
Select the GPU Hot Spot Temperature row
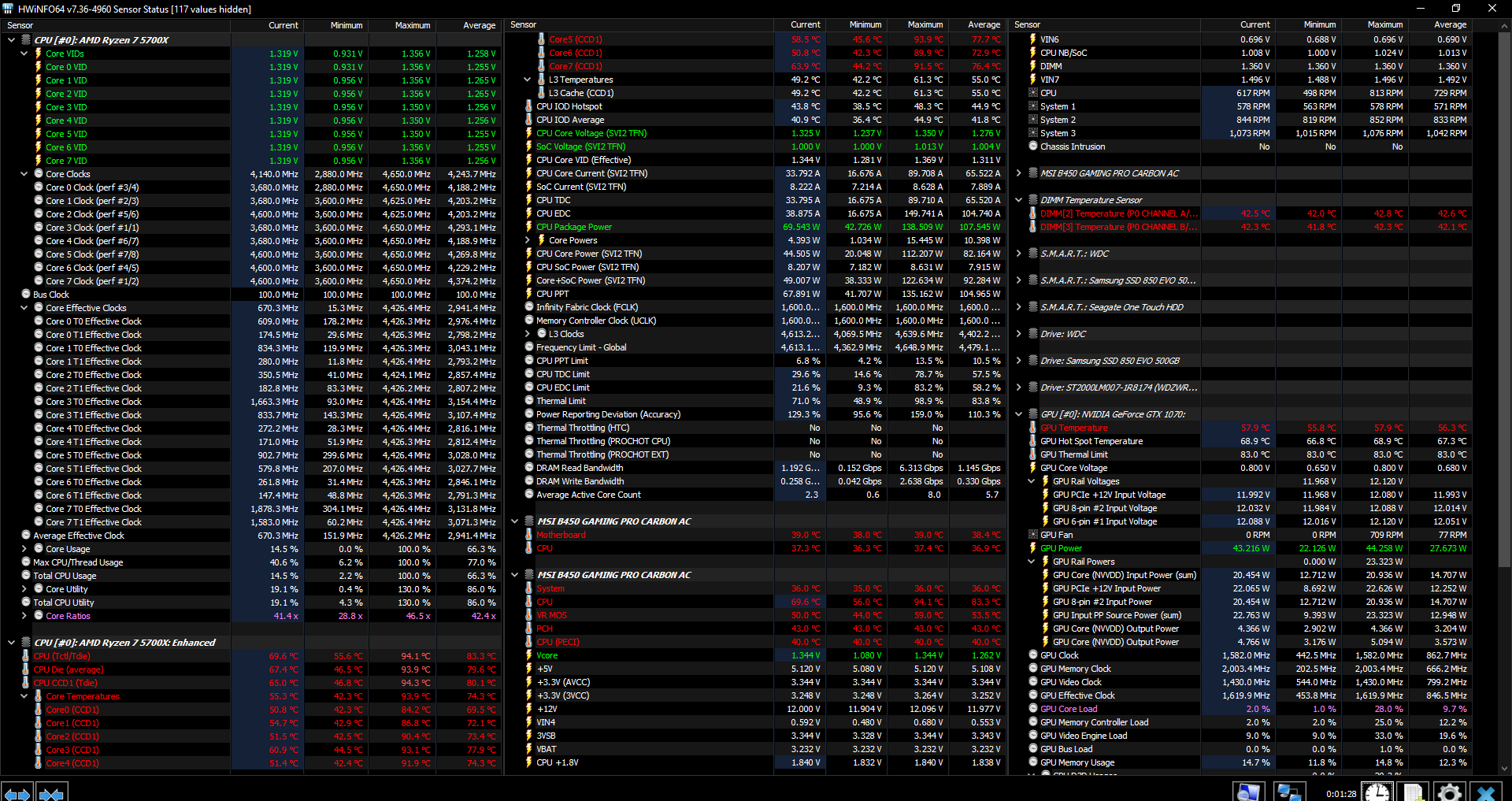1249,441
